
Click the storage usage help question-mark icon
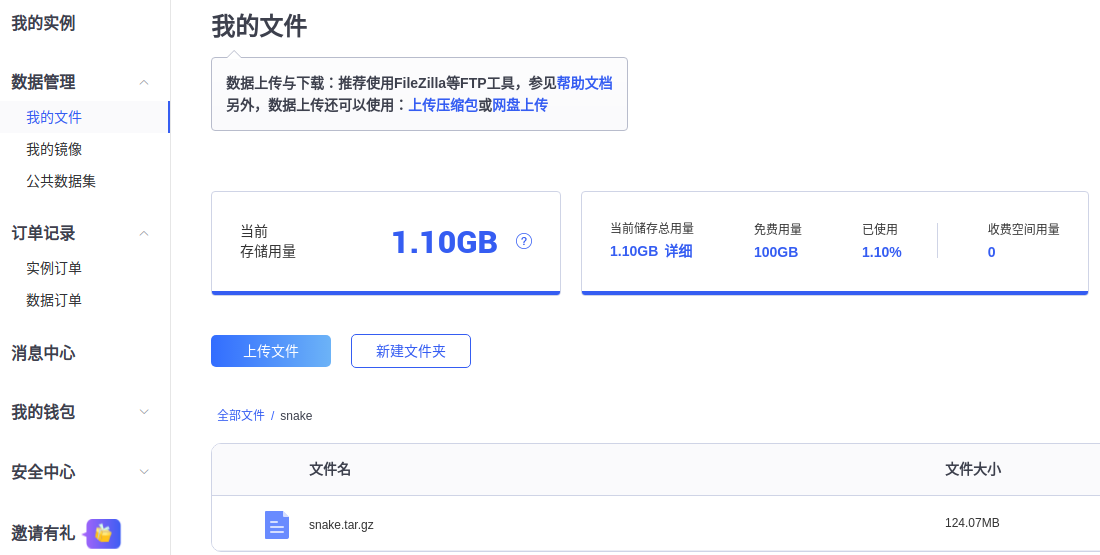point(524,241)
